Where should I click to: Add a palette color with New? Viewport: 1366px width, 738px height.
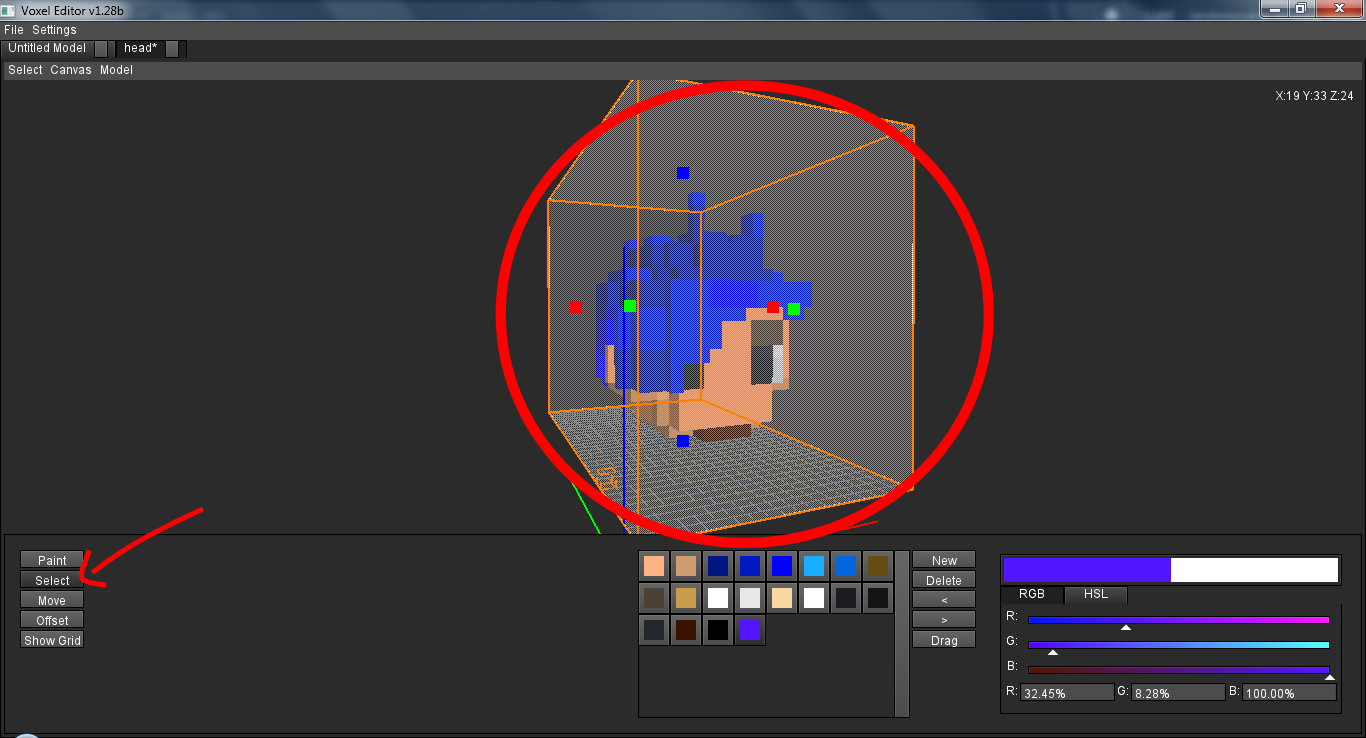[x=944, y=560]
